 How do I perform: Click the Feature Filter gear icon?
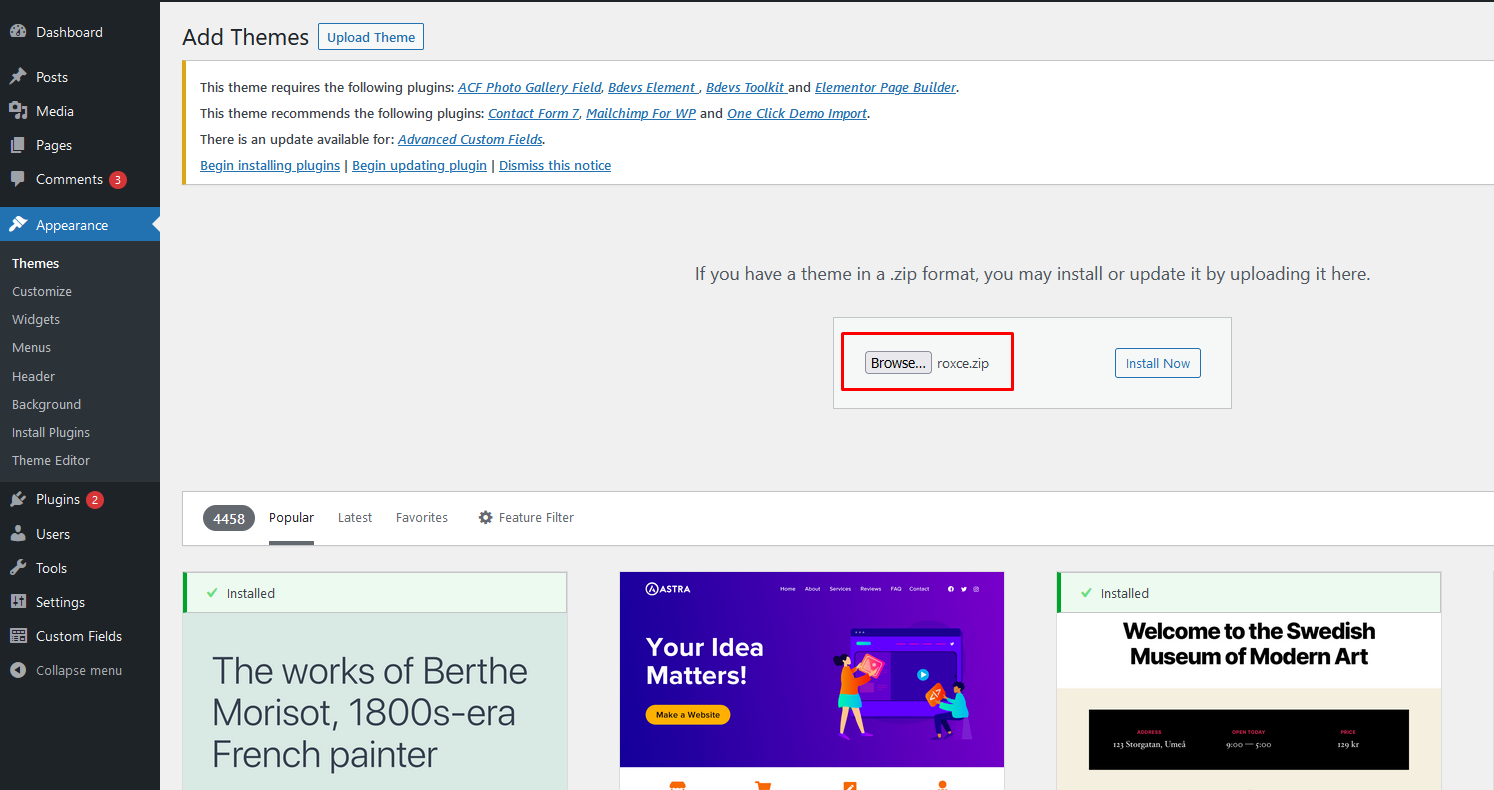tap(486, 517)
